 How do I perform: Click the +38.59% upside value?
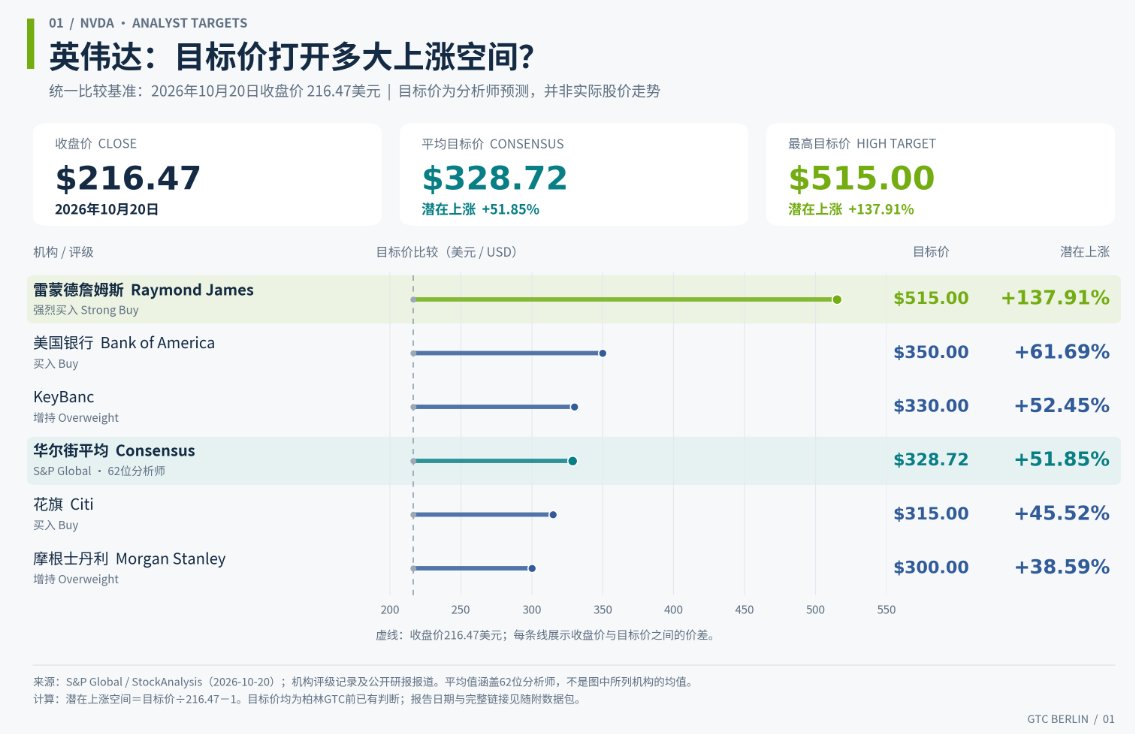(1062, 567)
